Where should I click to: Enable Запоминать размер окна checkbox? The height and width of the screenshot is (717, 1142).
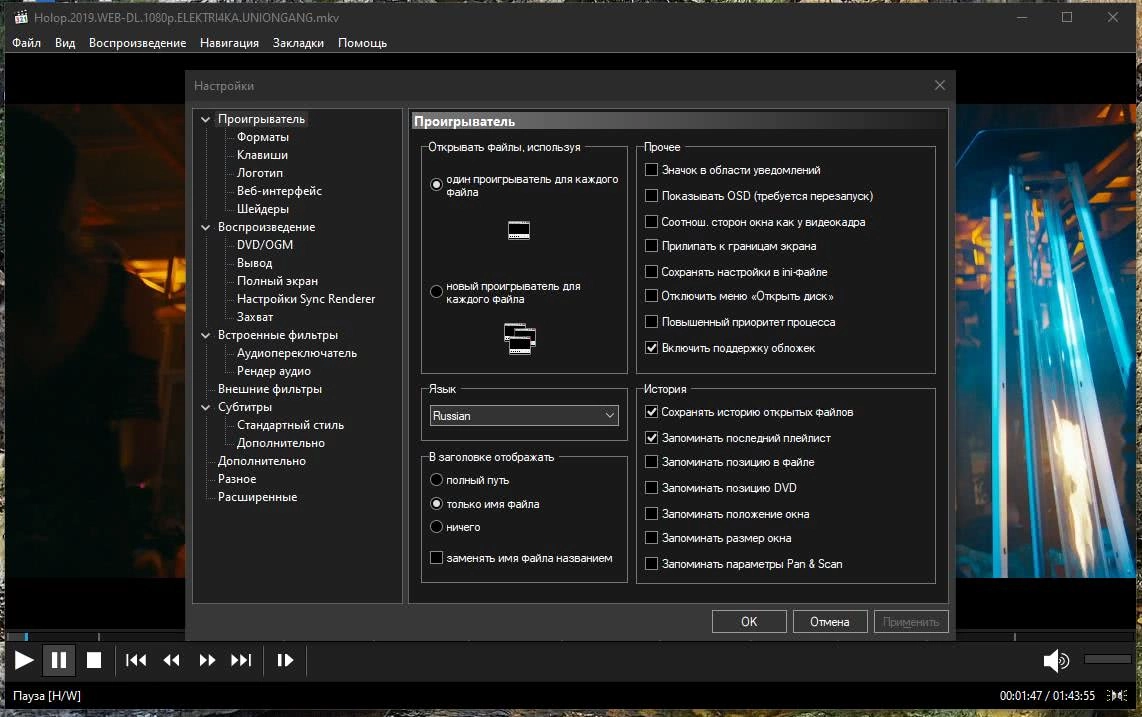click(652, 538)
